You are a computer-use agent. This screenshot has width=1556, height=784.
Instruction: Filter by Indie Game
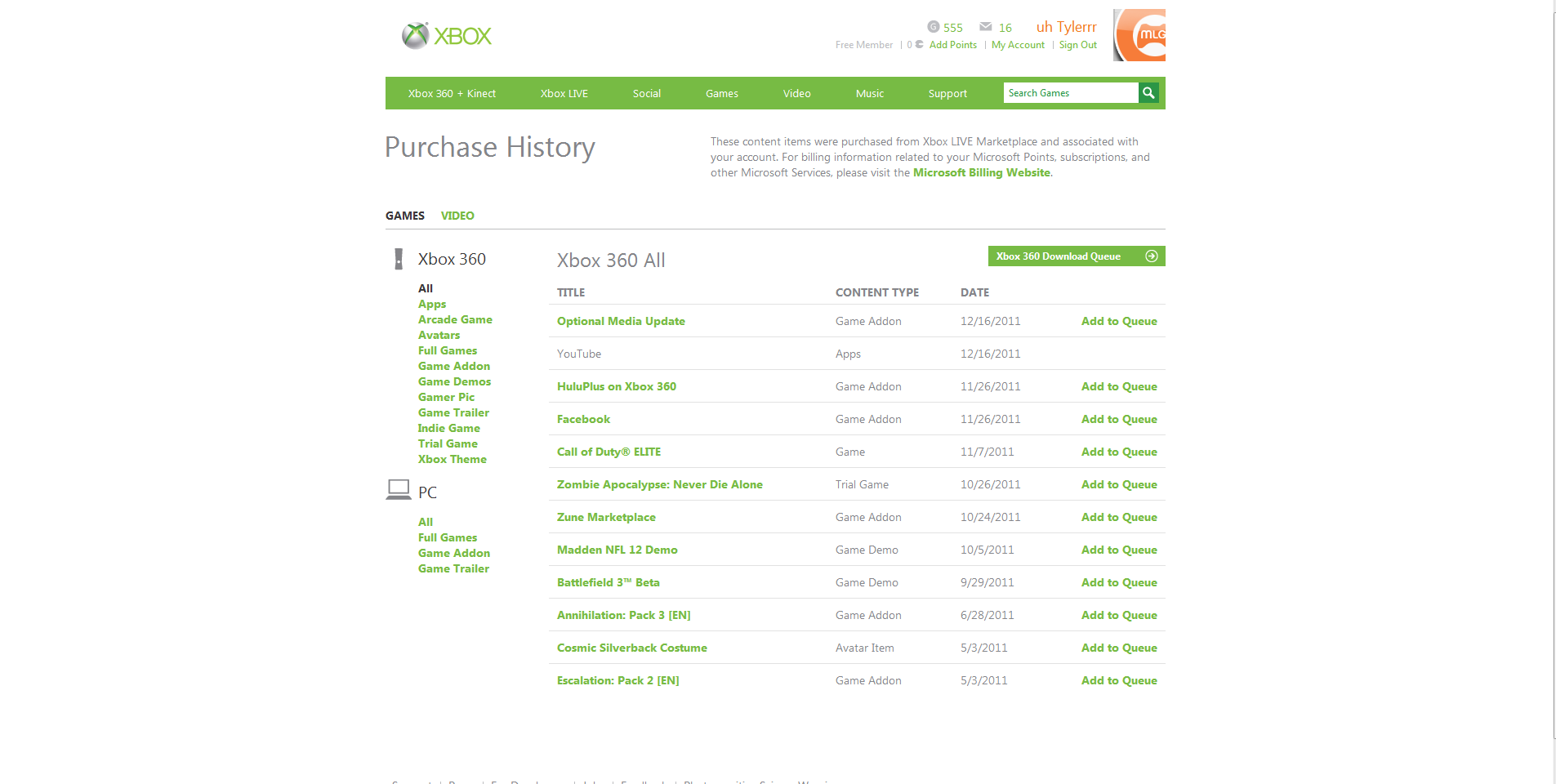click(x=449, y=428)
